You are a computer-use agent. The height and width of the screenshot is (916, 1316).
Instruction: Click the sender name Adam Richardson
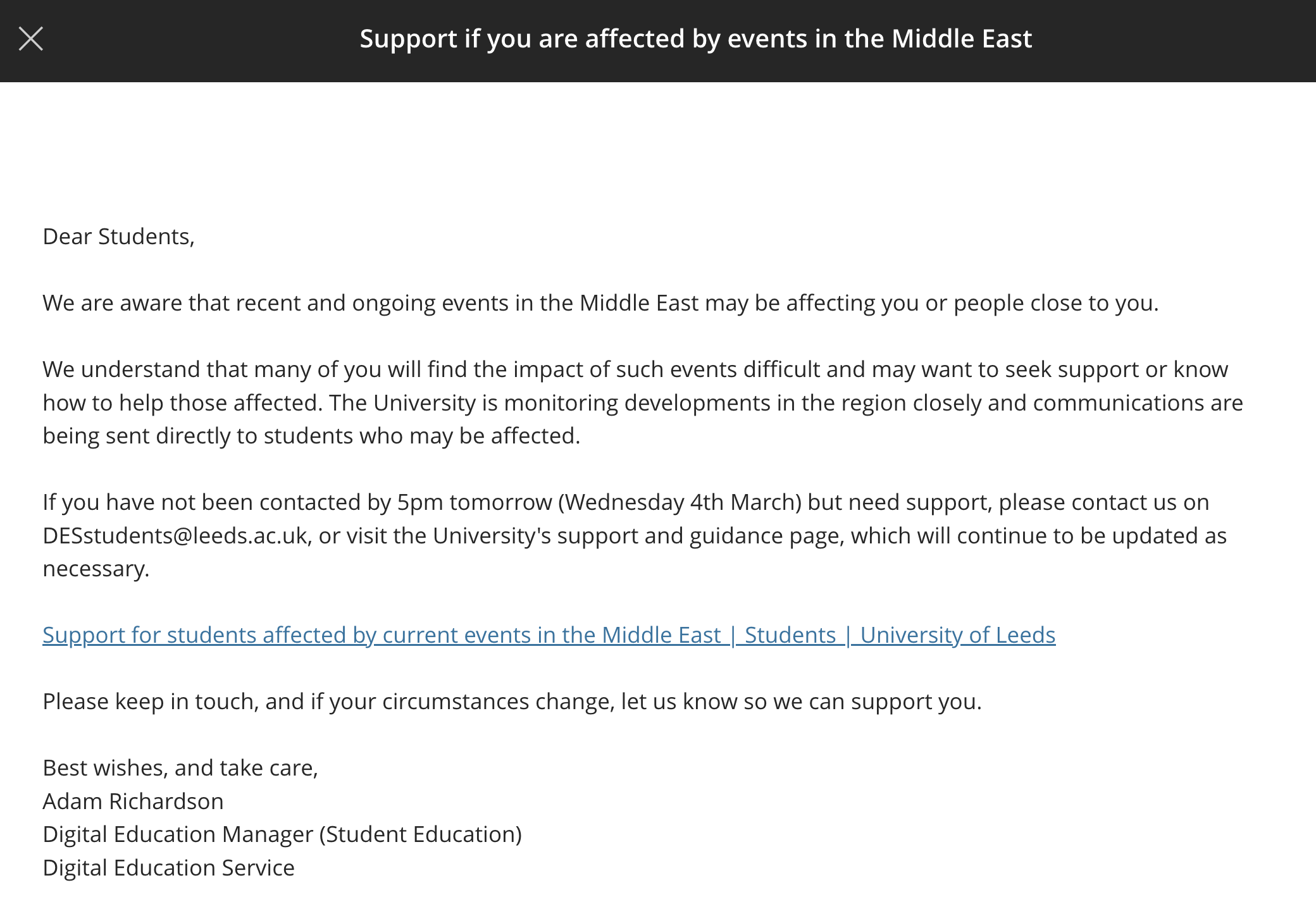pyautogui.click(x=133, y=801)
